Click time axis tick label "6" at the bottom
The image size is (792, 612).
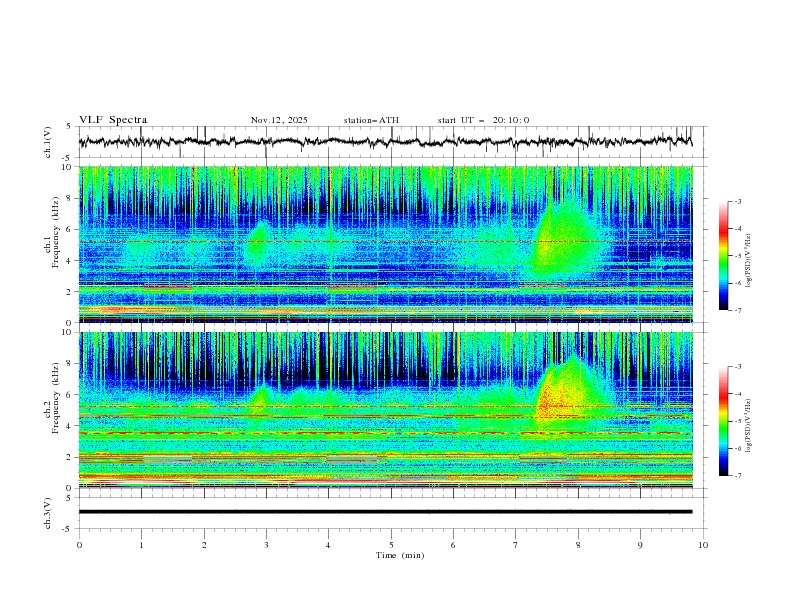(x=453, y=545)
